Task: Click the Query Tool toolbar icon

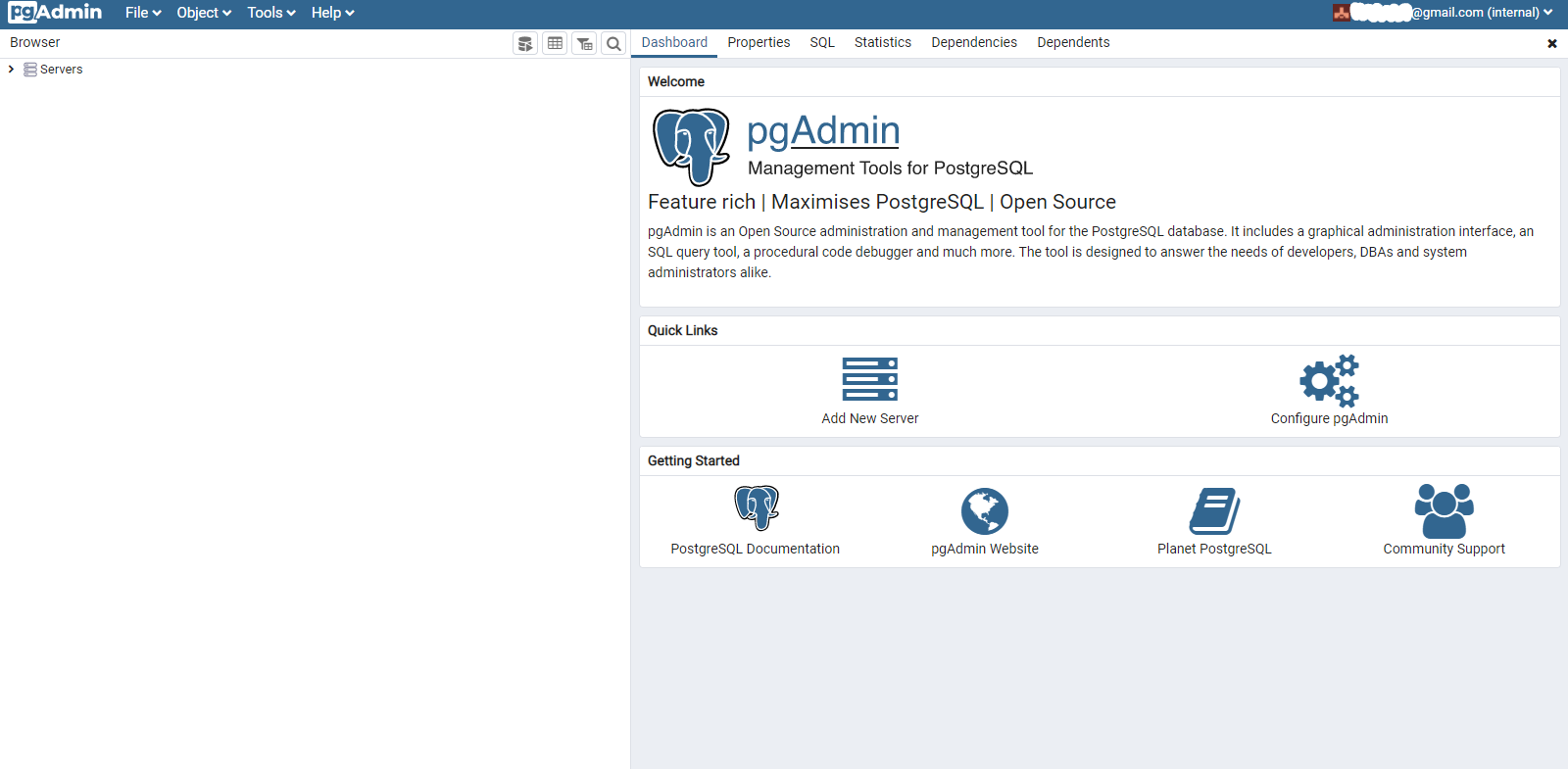Action: coord(525,43)
